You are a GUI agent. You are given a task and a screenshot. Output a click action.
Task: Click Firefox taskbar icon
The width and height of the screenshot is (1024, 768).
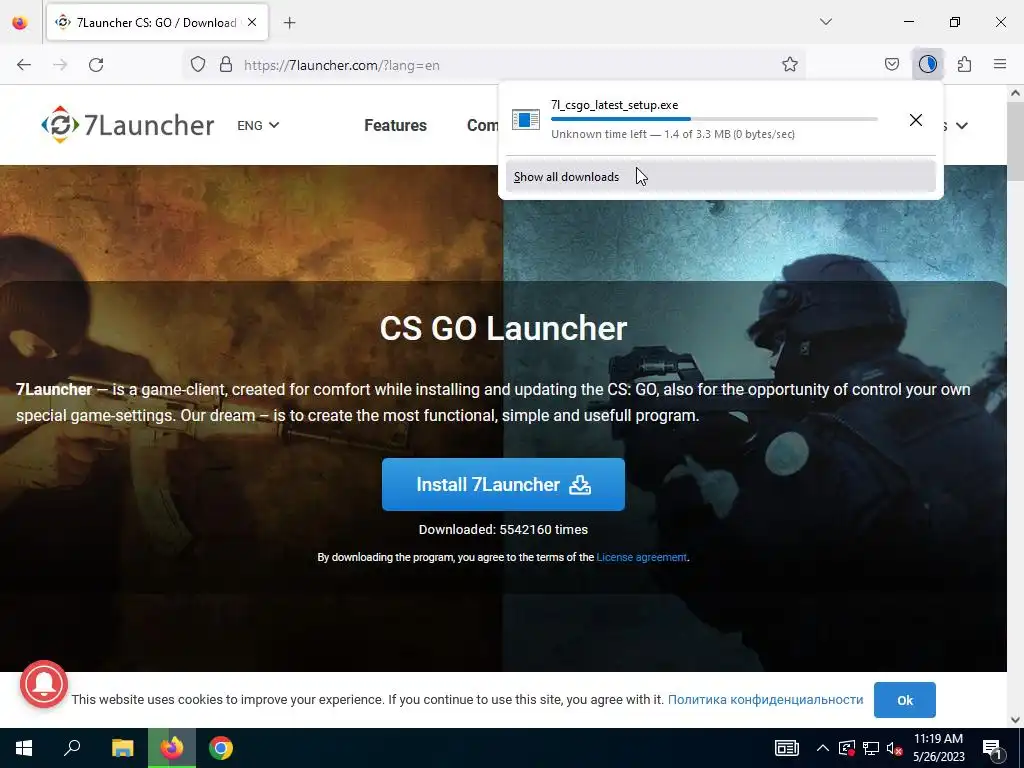172,748
